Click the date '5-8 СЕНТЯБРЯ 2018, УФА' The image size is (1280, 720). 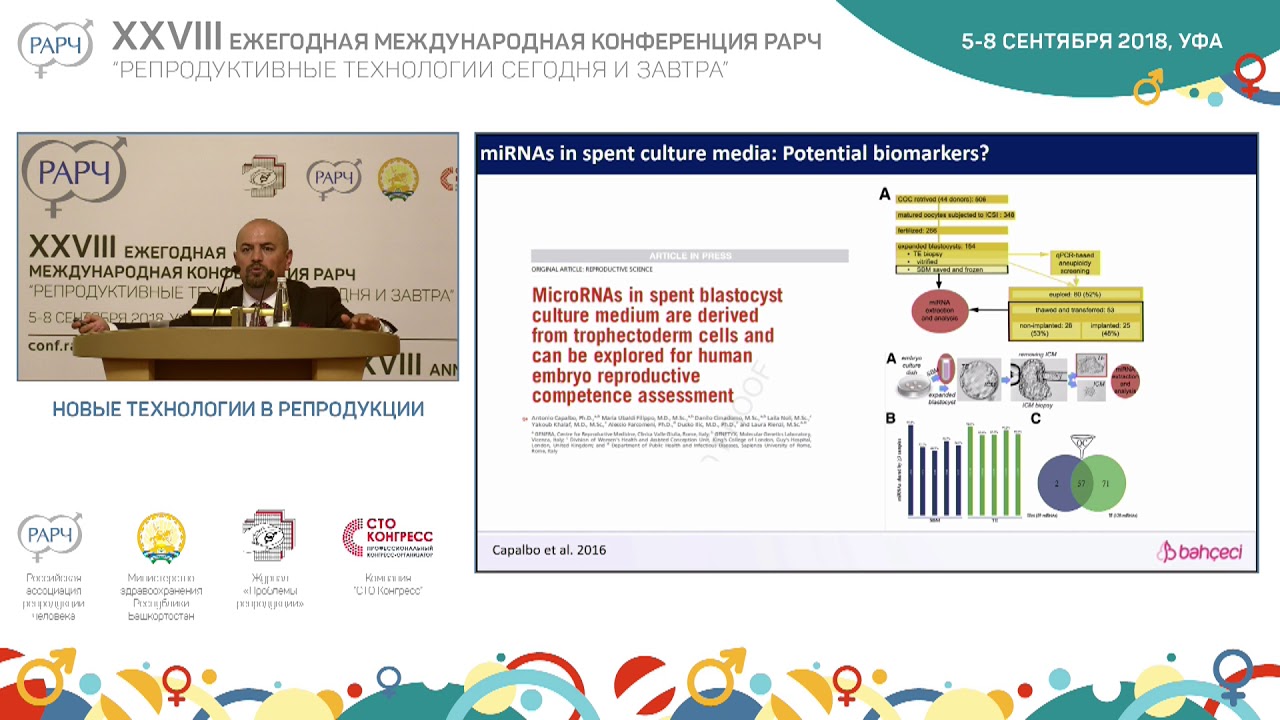[x=1091, y=41]
